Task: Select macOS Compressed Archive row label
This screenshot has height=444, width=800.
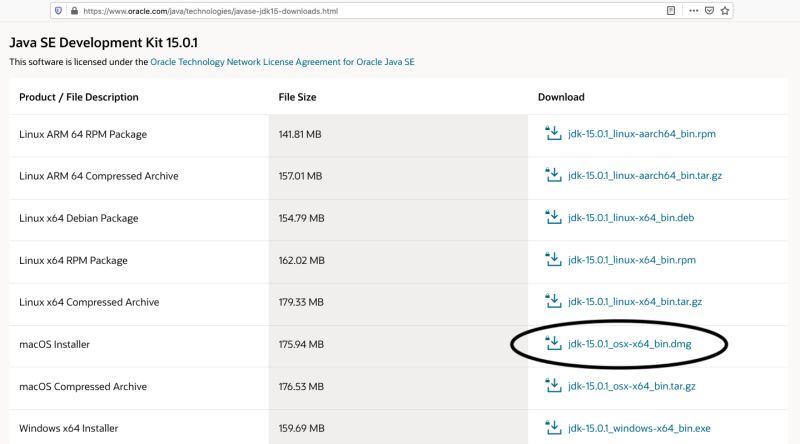Action: [83, 387]
